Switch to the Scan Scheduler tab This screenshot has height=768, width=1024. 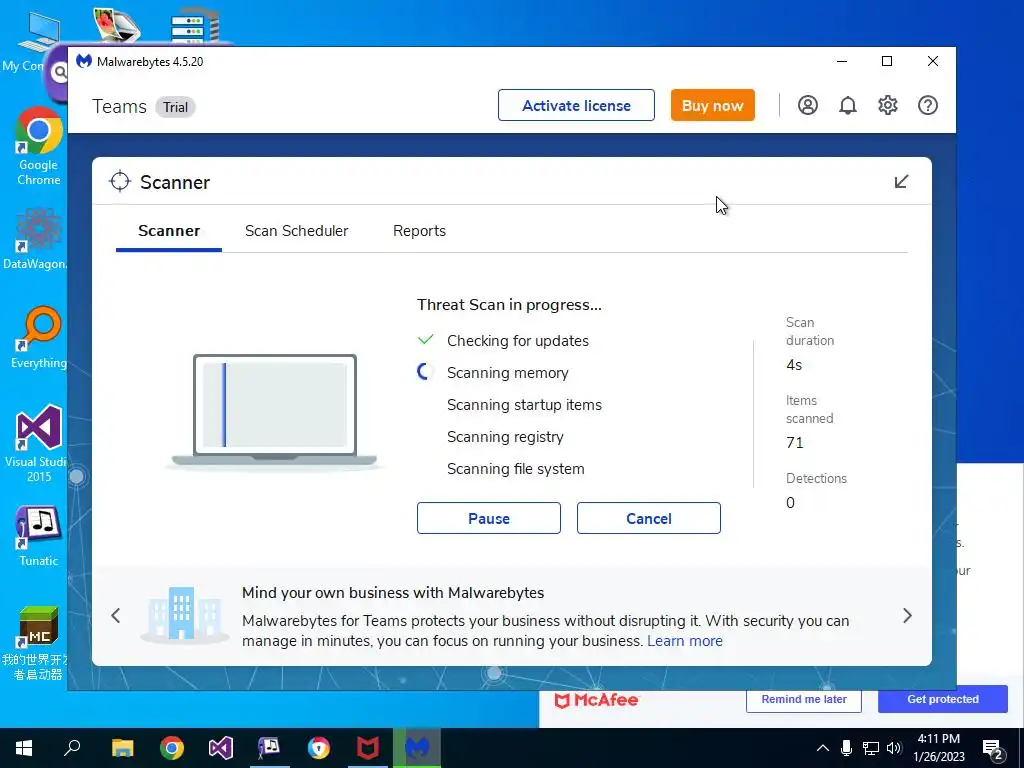296,231
